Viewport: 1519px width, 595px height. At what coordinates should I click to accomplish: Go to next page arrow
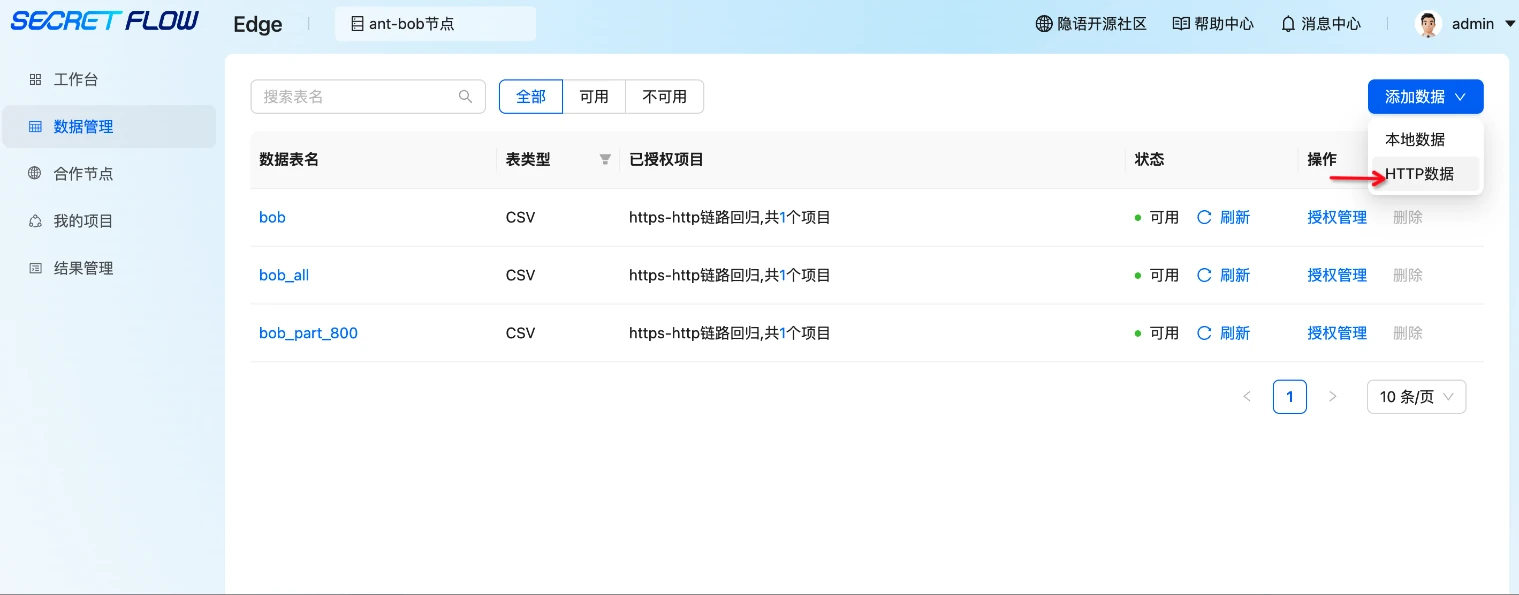(x=1332, y=397)
